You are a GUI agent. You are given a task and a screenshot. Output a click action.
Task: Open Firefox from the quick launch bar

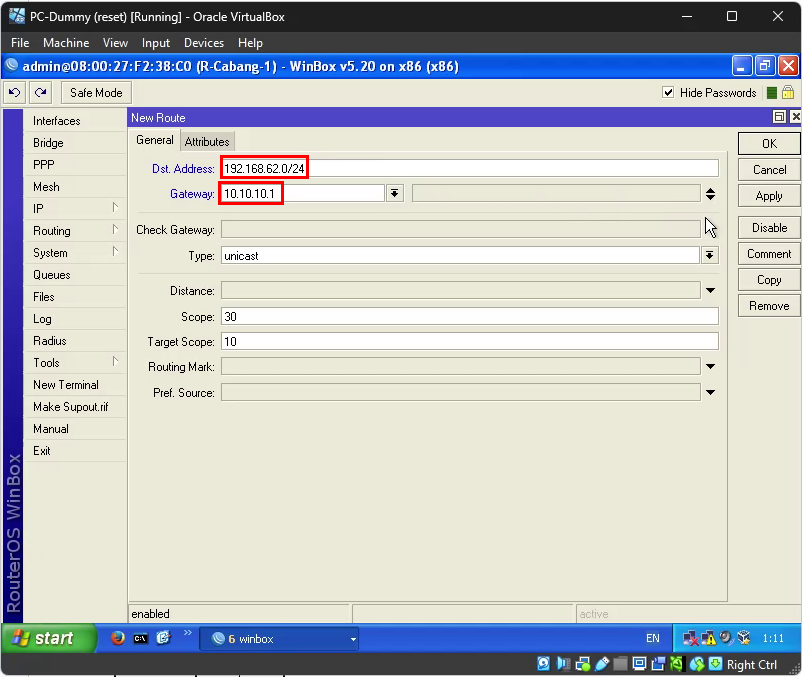tap(118, 638)
